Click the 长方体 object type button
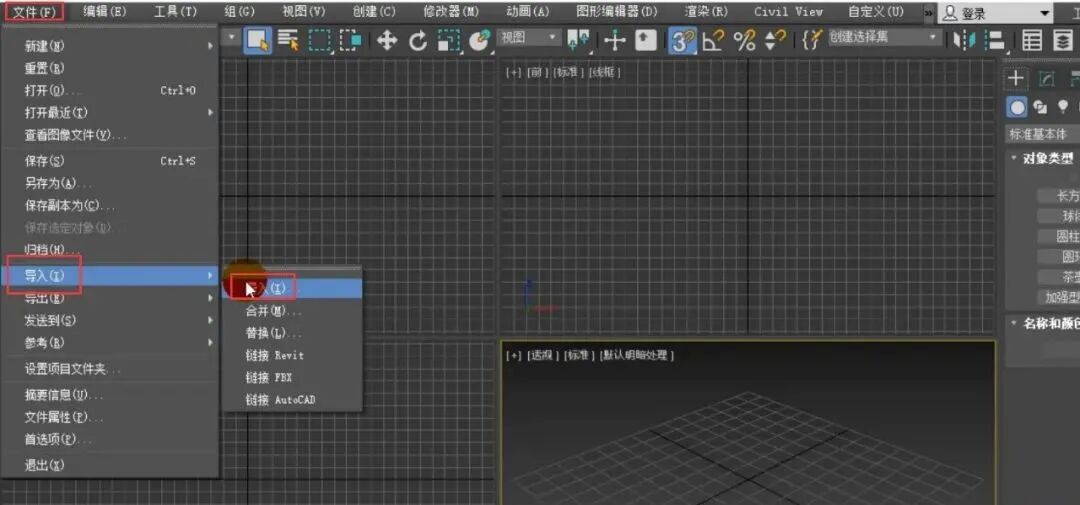The height and width of the screenshot is (505, 1080). tap(1059, 196)
